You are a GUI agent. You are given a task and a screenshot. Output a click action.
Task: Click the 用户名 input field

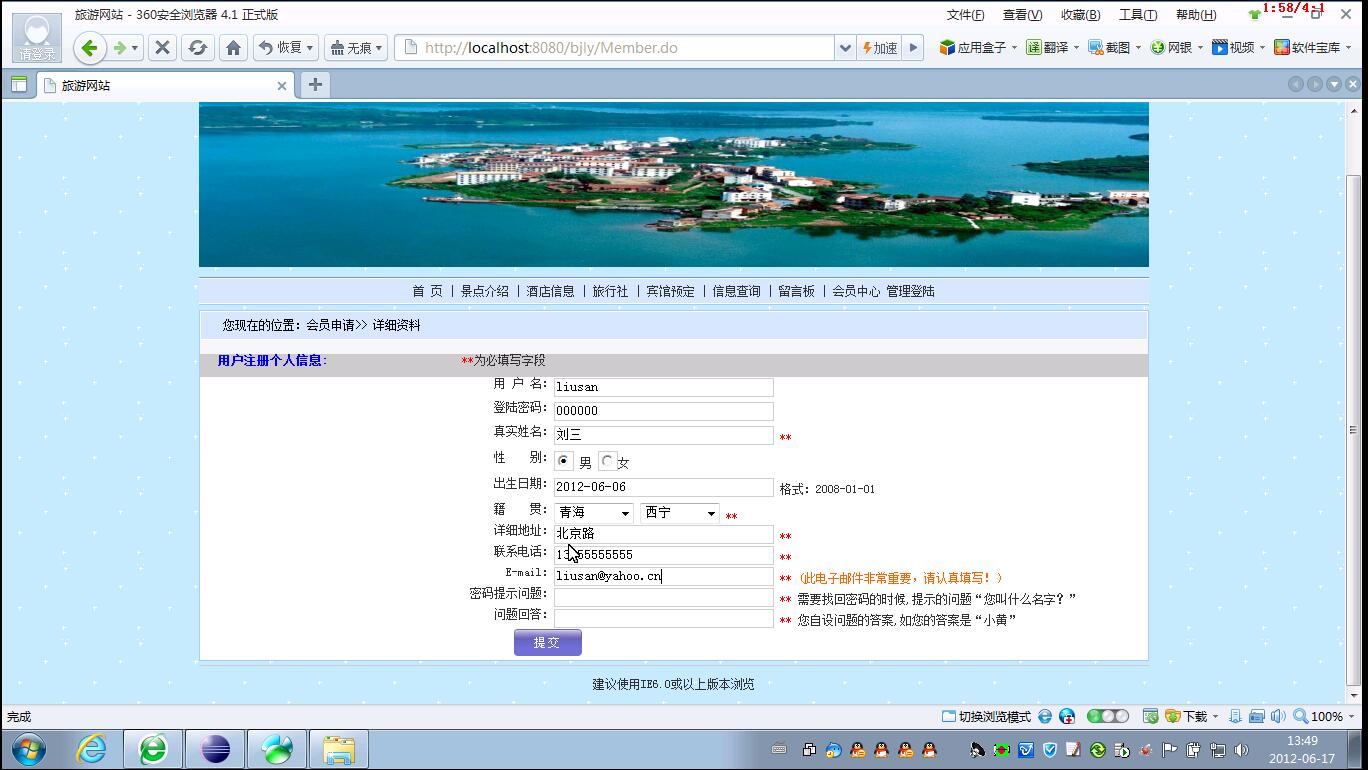pyautogui.click(x=664, y=387)
